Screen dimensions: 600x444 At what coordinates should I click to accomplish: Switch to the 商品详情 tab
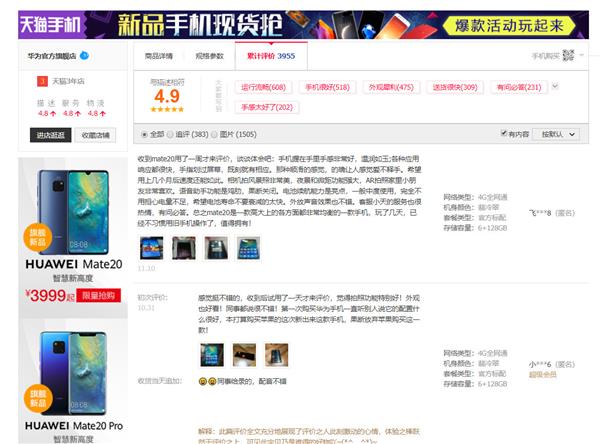coord(159,56)
